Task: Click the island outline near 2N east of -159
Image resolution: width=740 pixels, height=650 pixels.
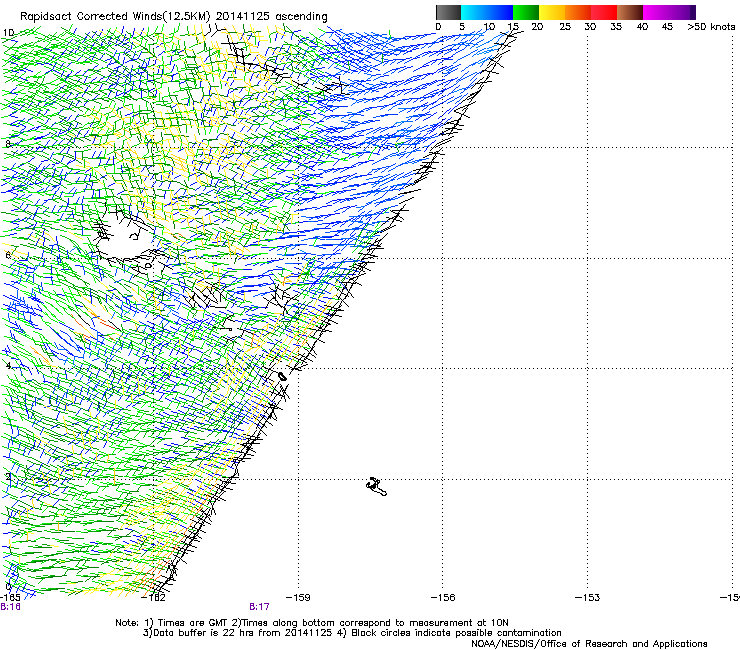Action: (x=376, y=487)
